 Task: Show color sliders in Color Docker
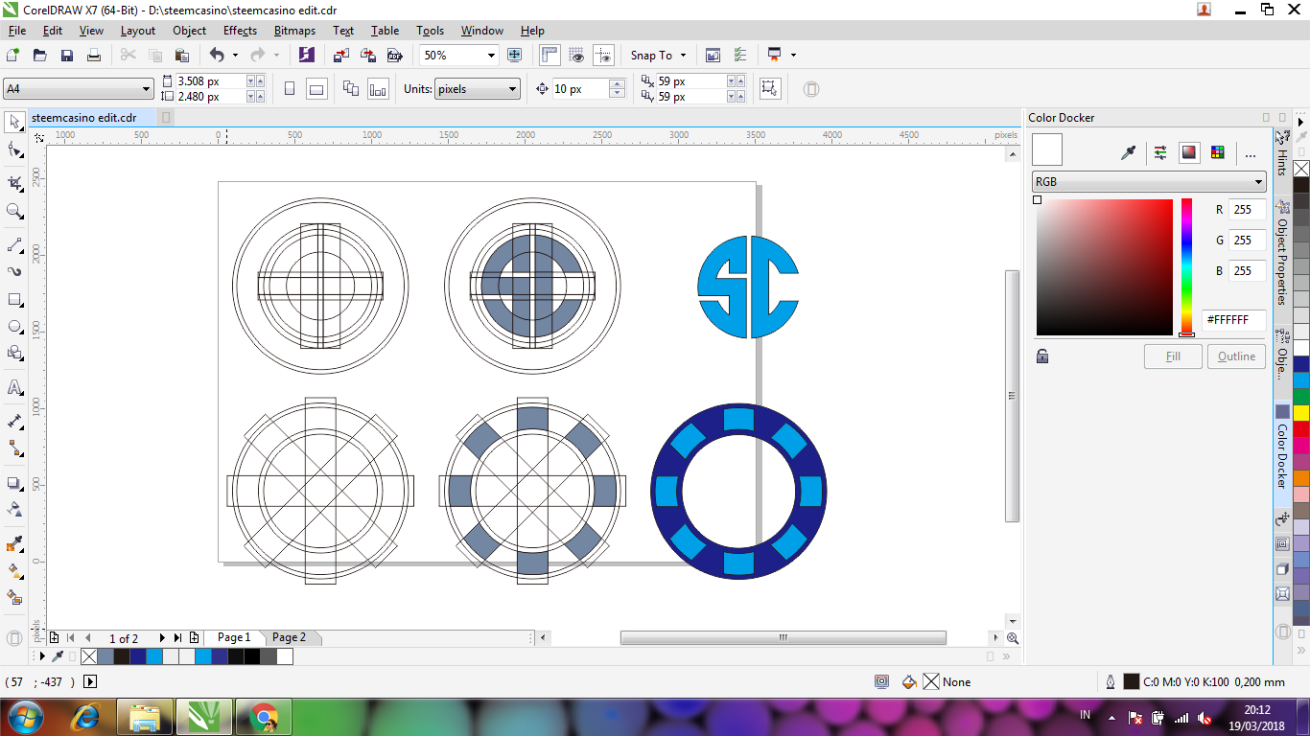pyautogui.click(x=1160, y=152)
